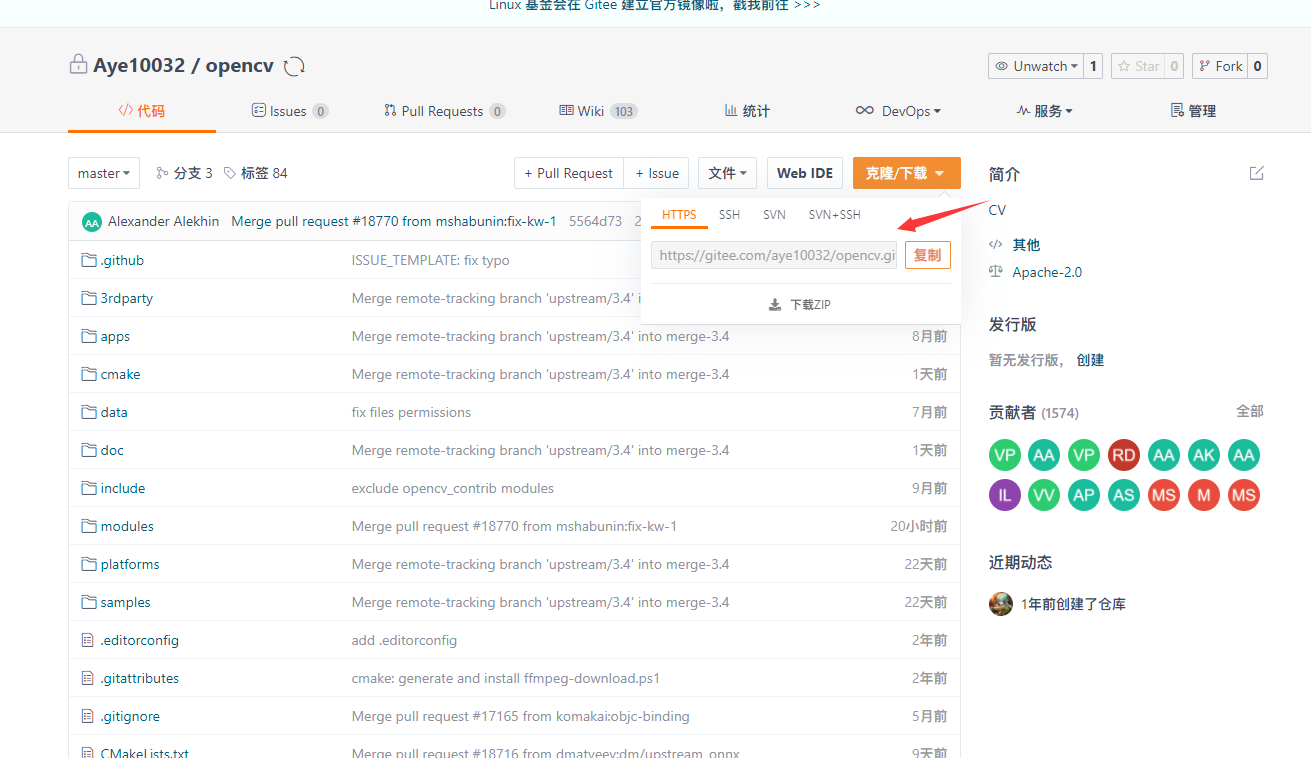Click the 3rdparty folder icon
Viewport: 1311px width, 758px height.
tap(89, 298)
